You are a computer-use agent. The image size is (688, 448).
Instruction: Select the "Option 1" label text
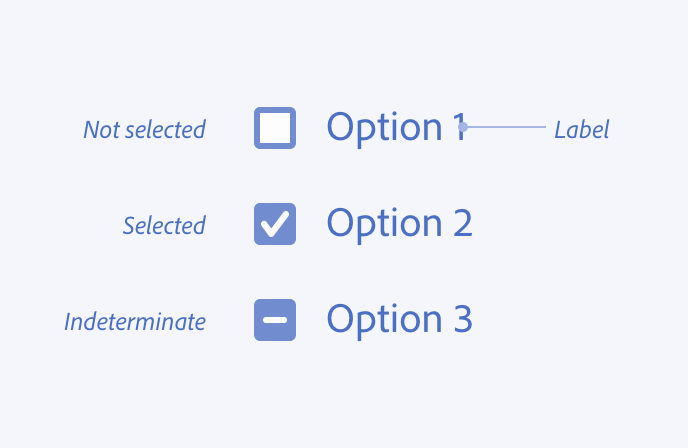pyautogui.click(x=396, y=128)
